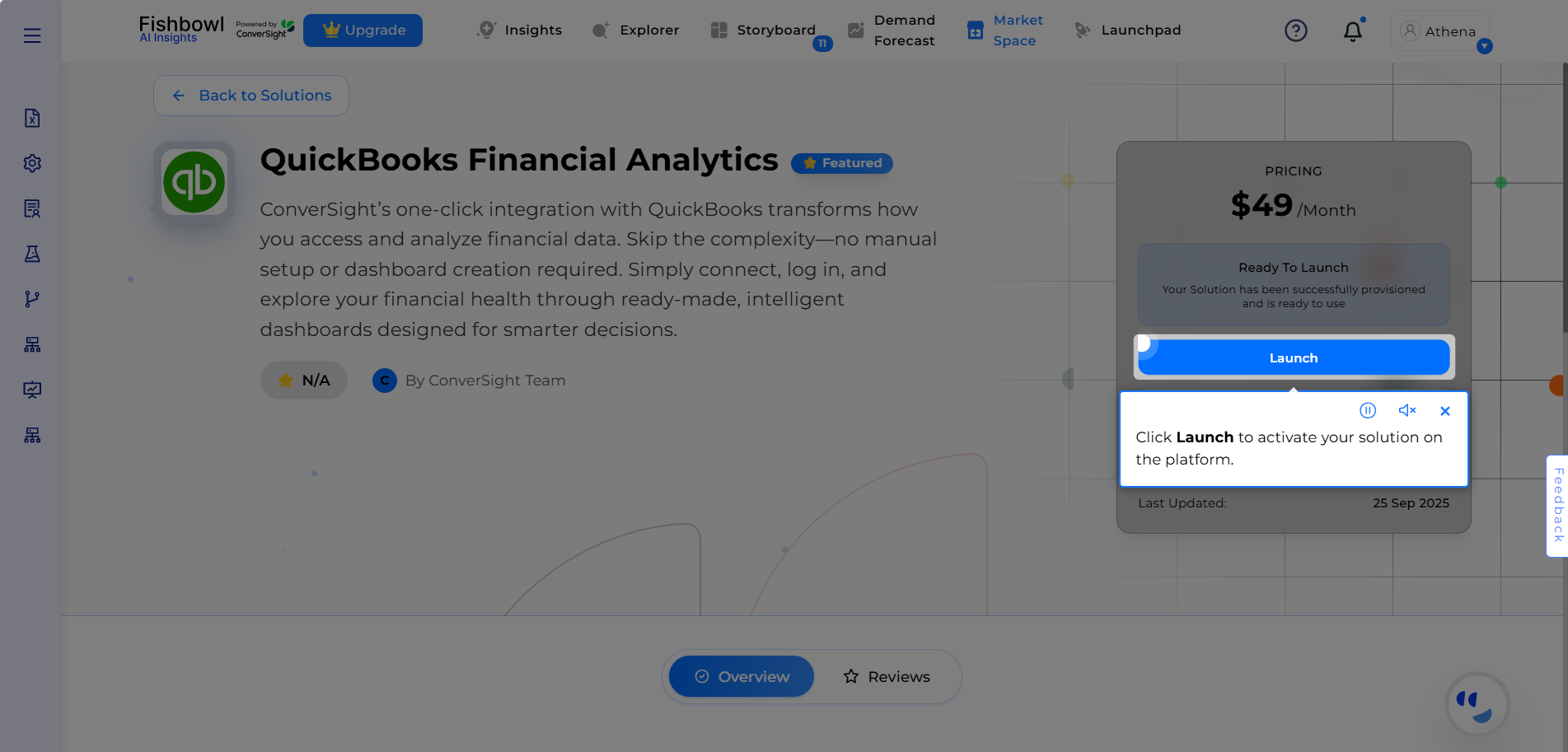Open the chat assistant bubble icon

click(1477, 704)
